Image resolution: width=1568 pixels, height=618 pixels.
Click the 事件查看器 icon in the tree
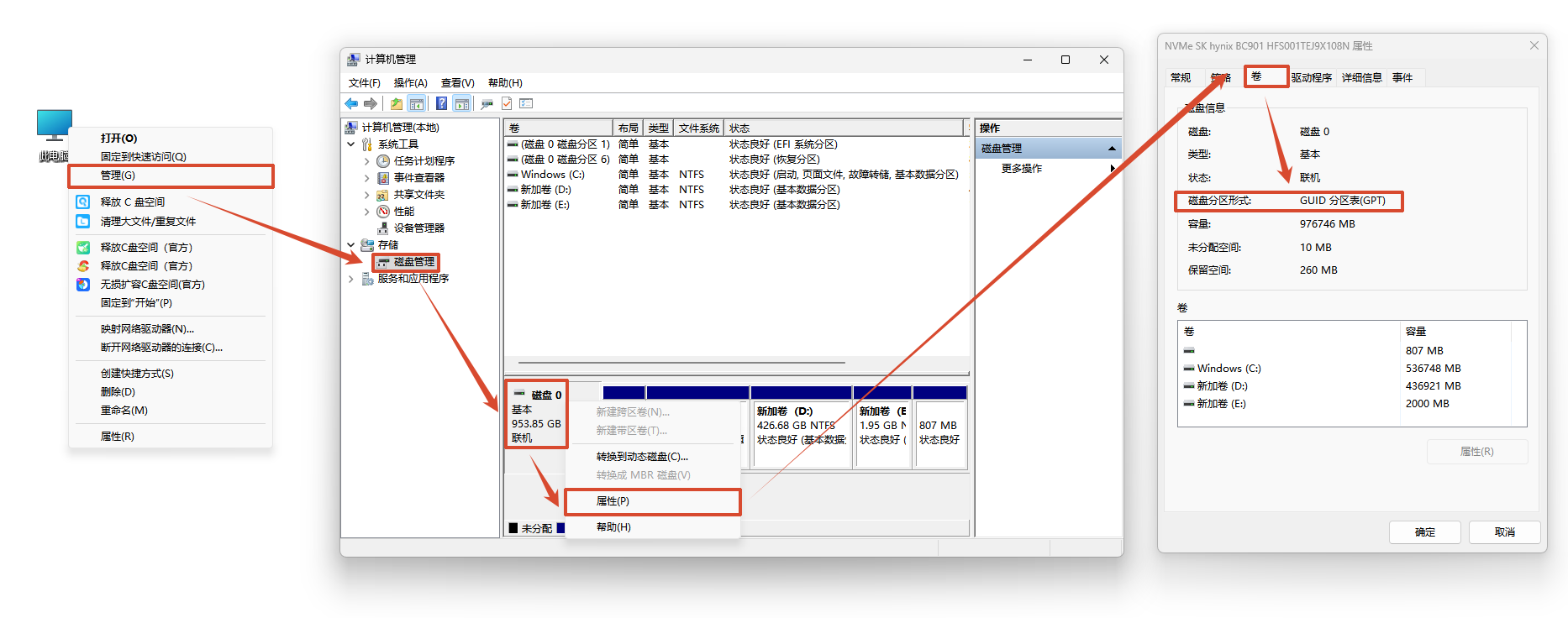point(383,178)
